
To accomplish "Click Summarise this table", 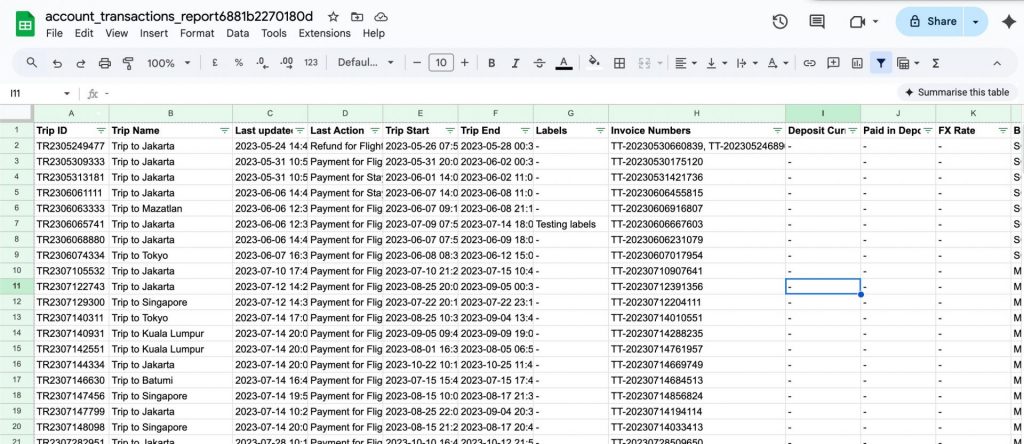I will coord(957,93).
